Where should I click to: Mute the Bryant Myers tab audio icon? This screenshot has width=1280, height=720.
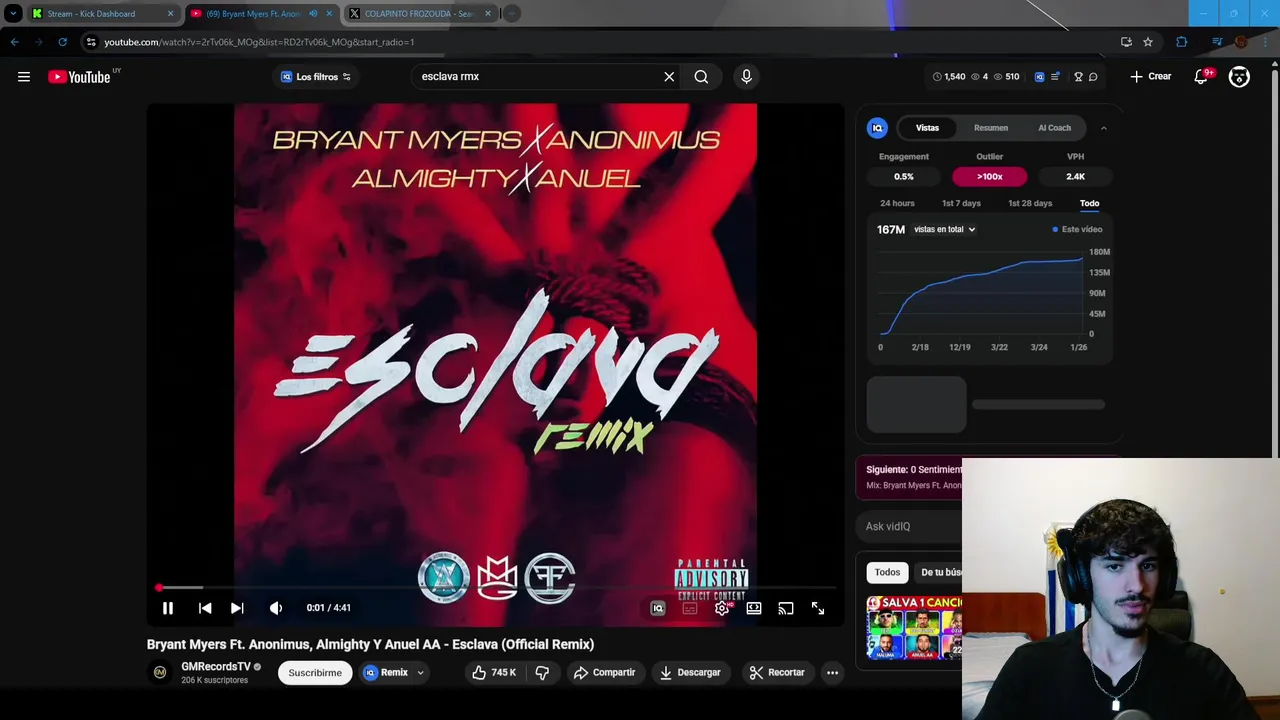click(x=313, y=14)
